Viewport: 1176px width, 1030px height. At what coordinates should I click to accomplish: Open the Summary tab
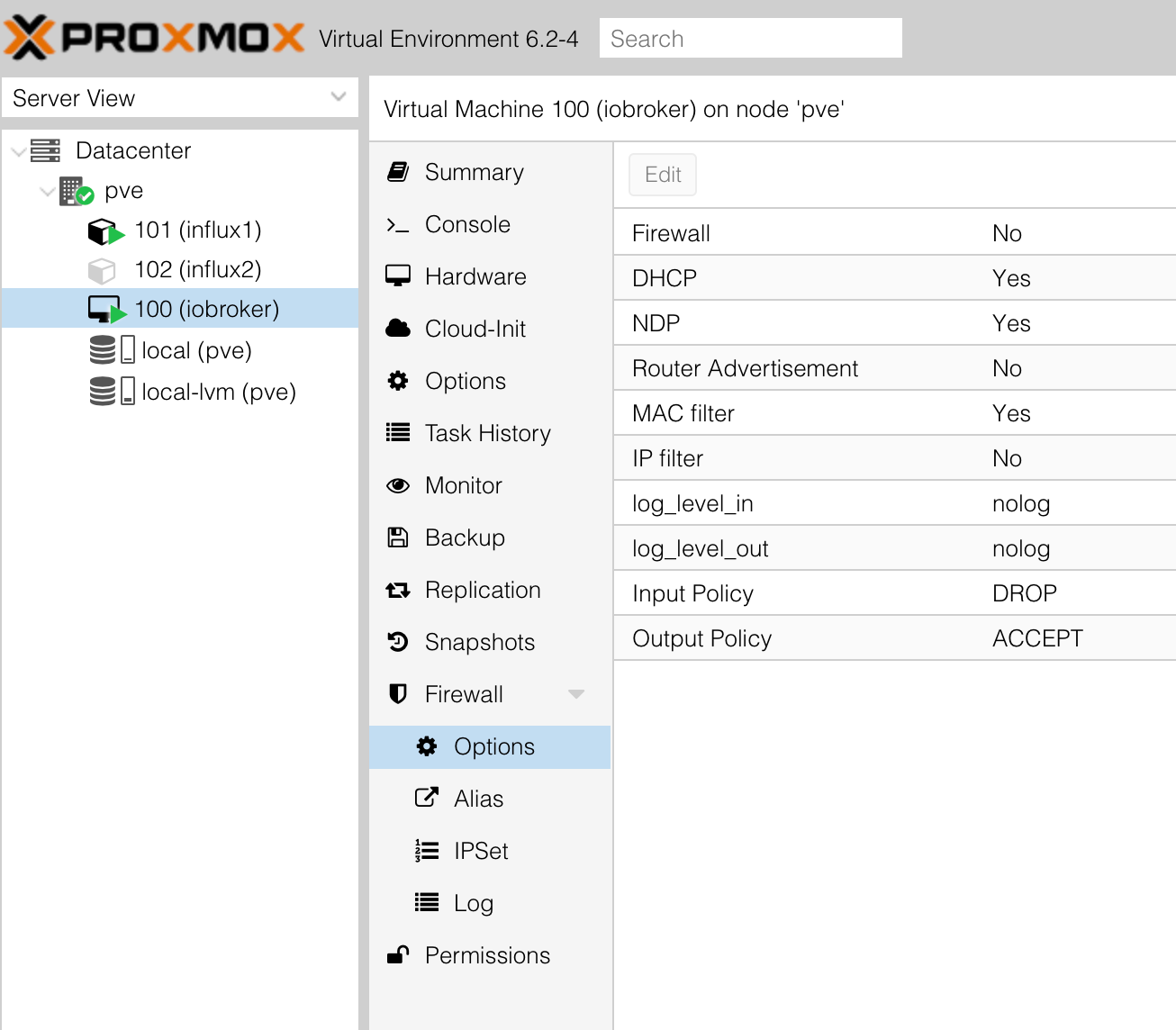point(490,172)
